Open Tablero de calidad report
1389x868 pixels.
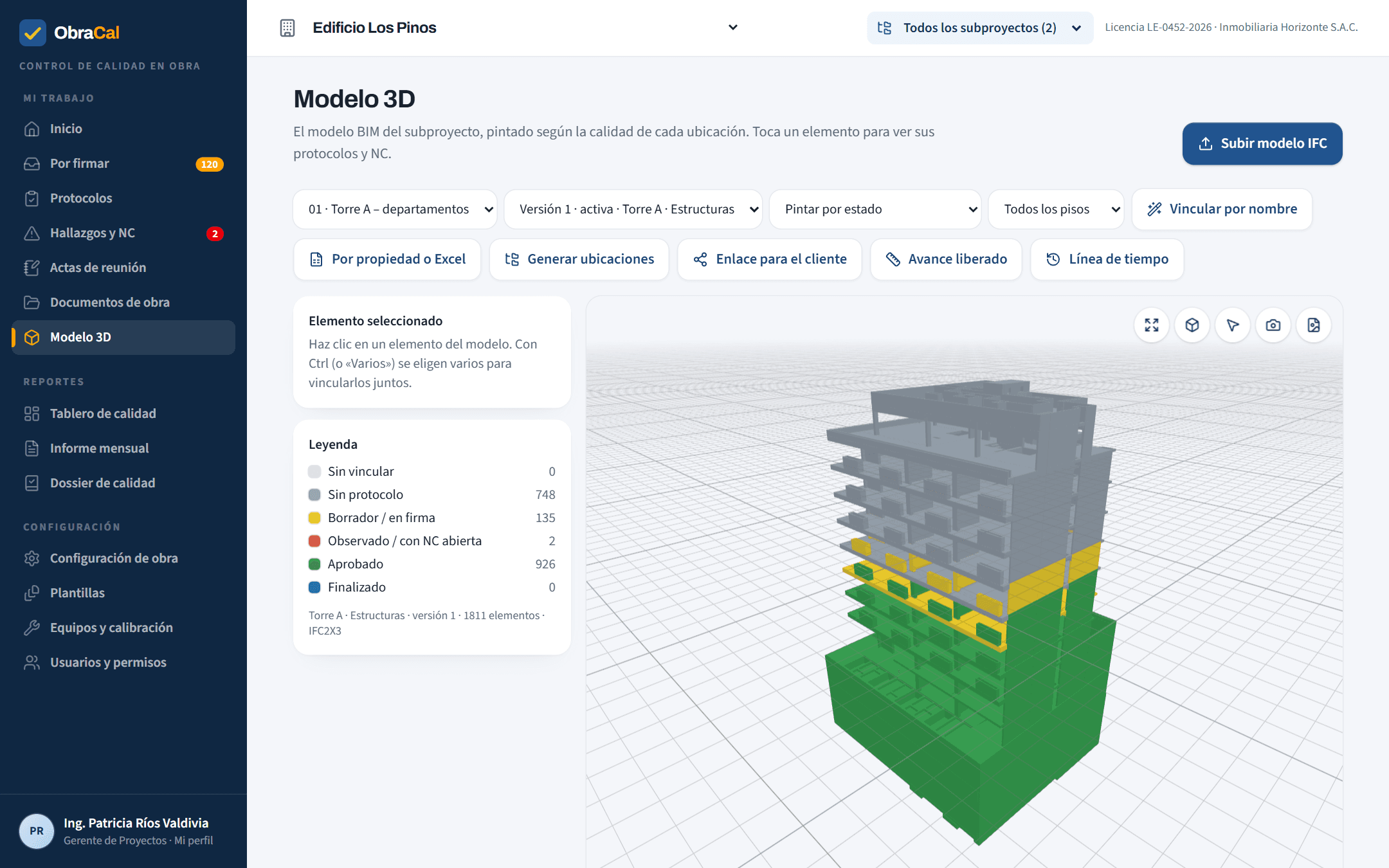click(x=123, y=413)
